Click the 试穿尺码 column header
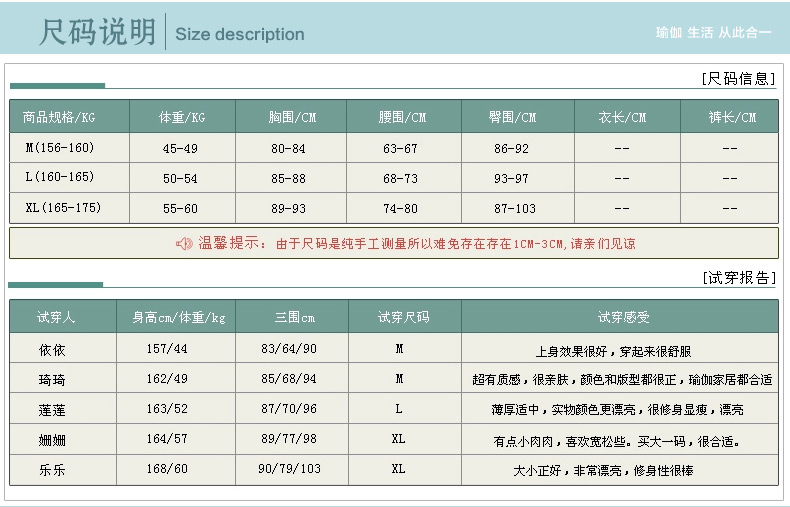The image size is (790, 507). (x=404, y=317)
